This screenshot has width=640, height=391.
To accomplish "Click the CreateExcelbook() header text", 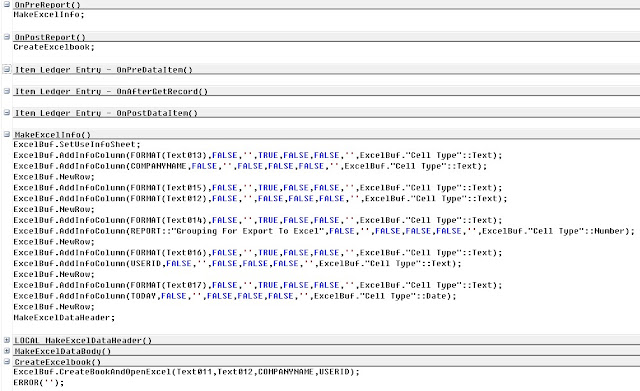I will pyautogui.click(x=58, y=362).
